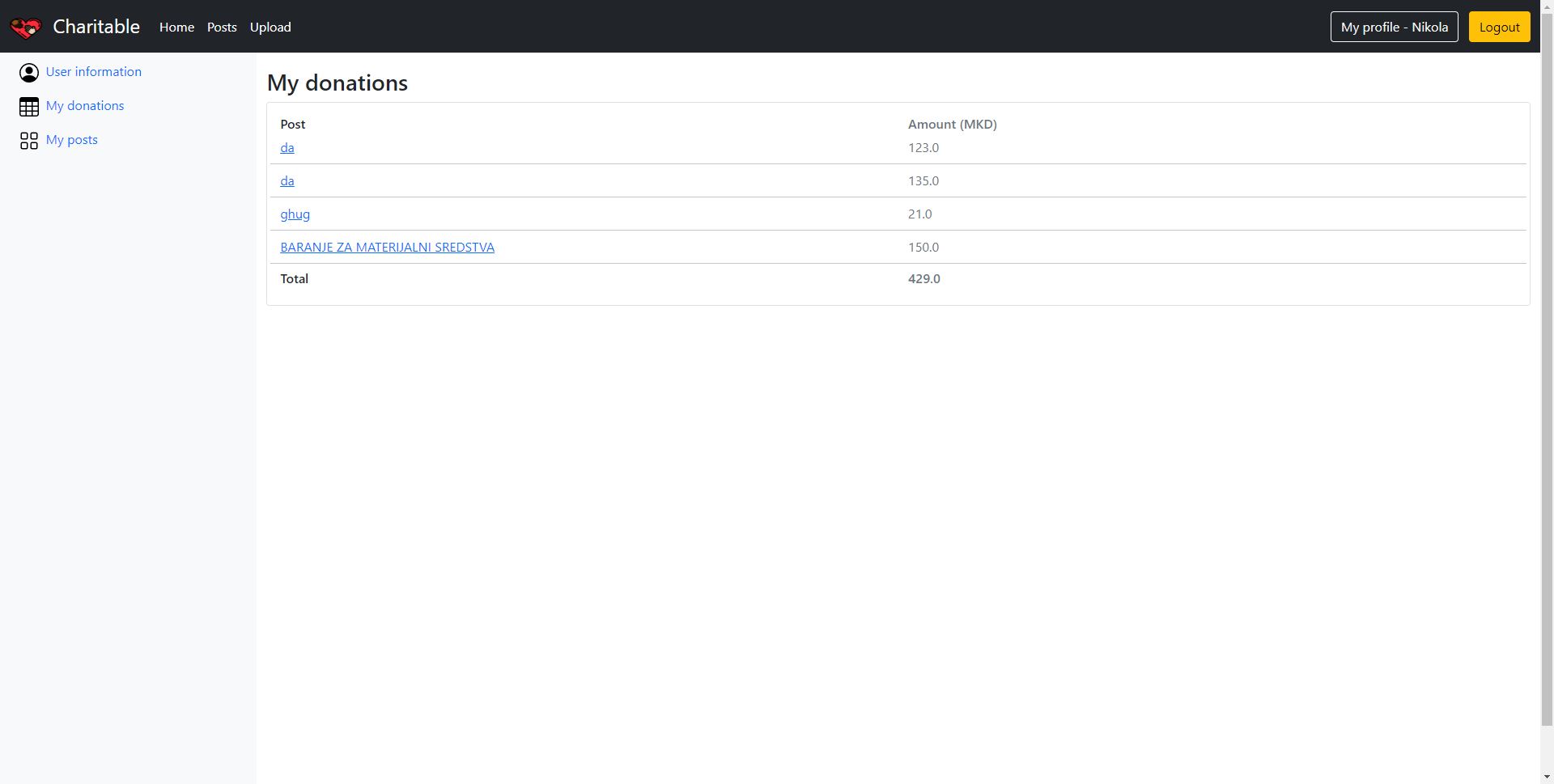Select My posts in the sidebar

coord(72,140)
